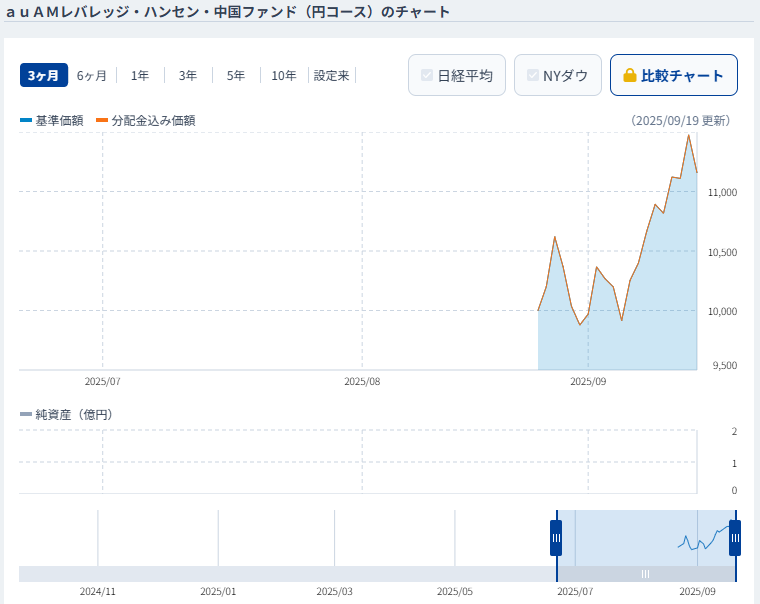Viewport: 760px width, 604px height.
Task: Click the 純資産（億円）gray legend marker
Action: point(26,414)
